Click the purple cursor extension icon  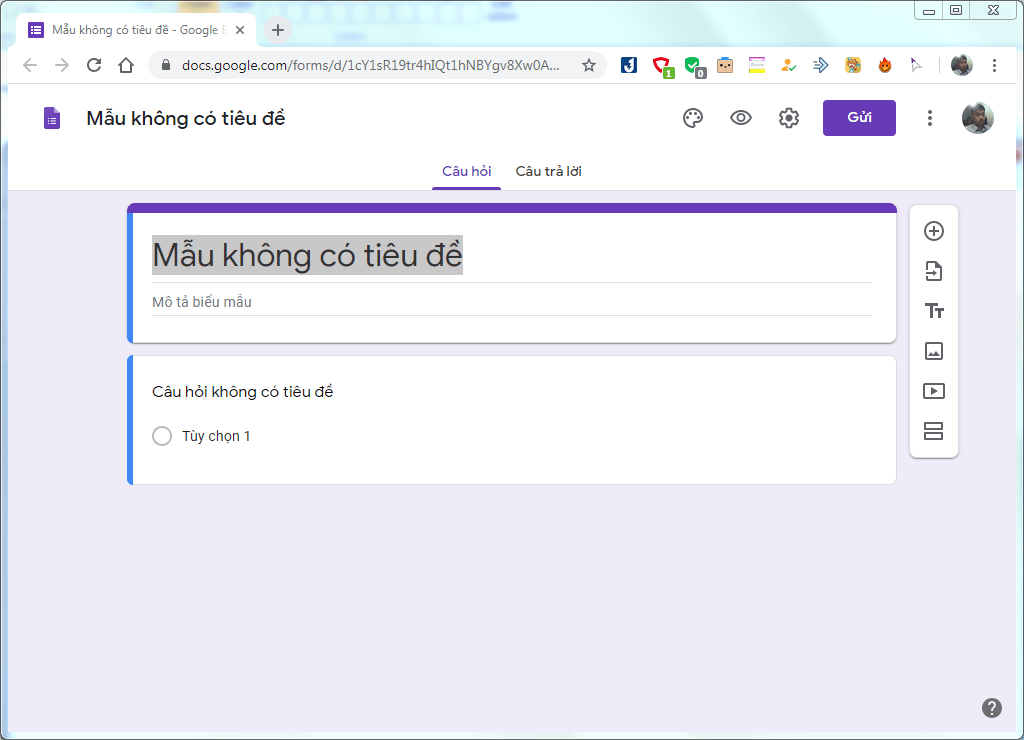point(916,65)
